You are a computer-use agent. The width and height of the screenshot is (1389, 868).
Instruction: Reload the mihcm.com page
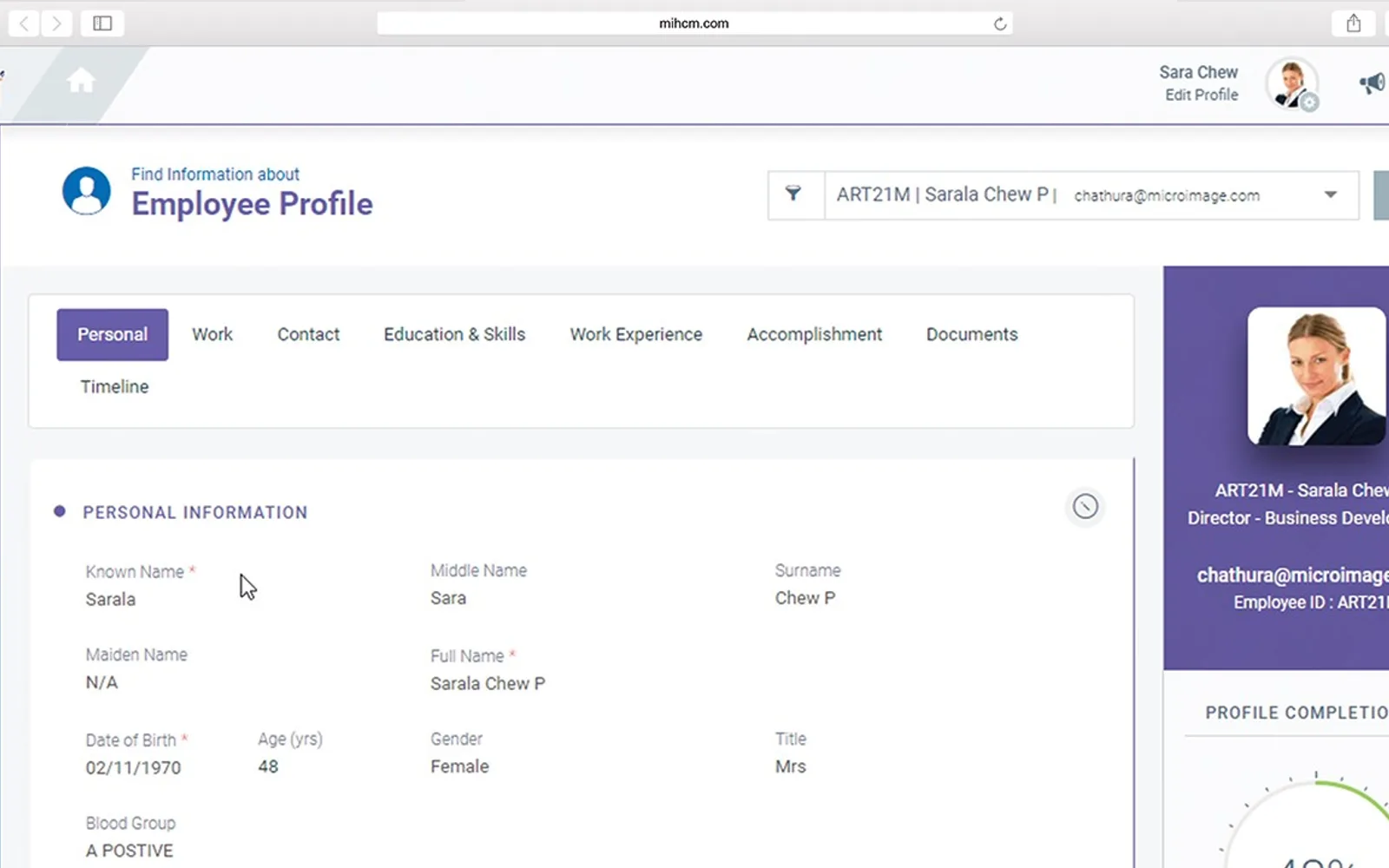[1000, 23]
